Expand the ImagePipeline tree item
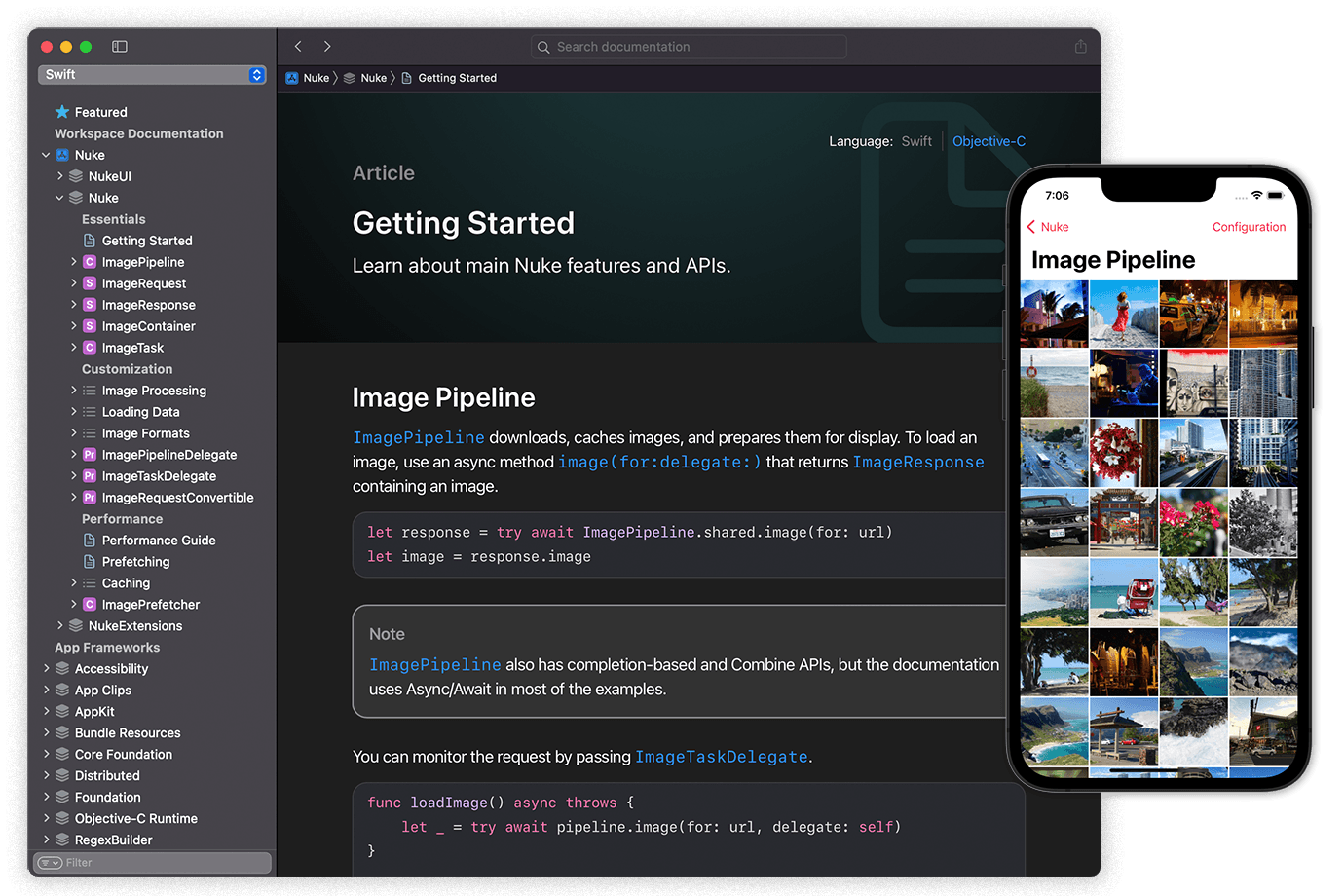 click(73, 262)
